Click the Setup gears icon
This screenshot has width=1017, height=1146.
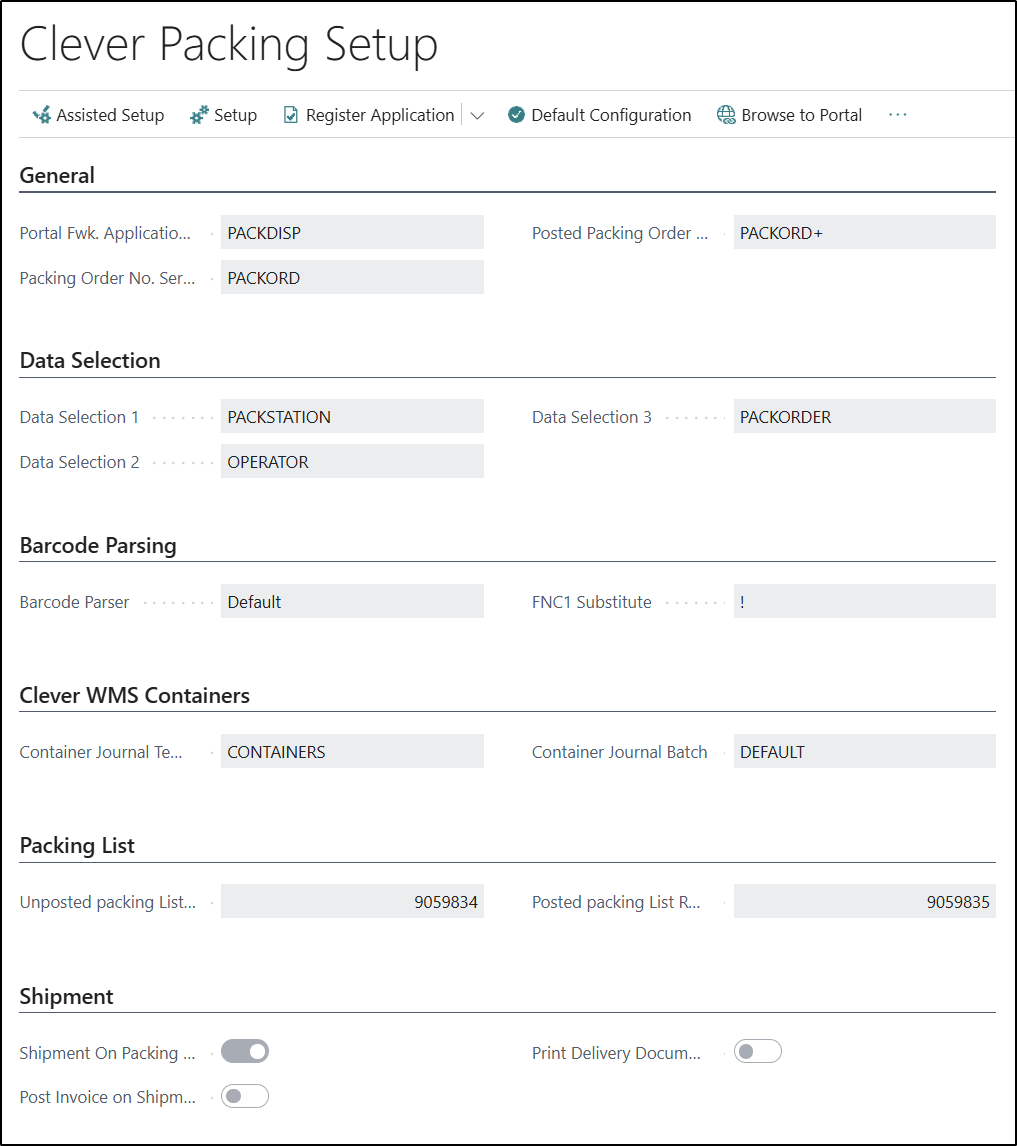200,116
